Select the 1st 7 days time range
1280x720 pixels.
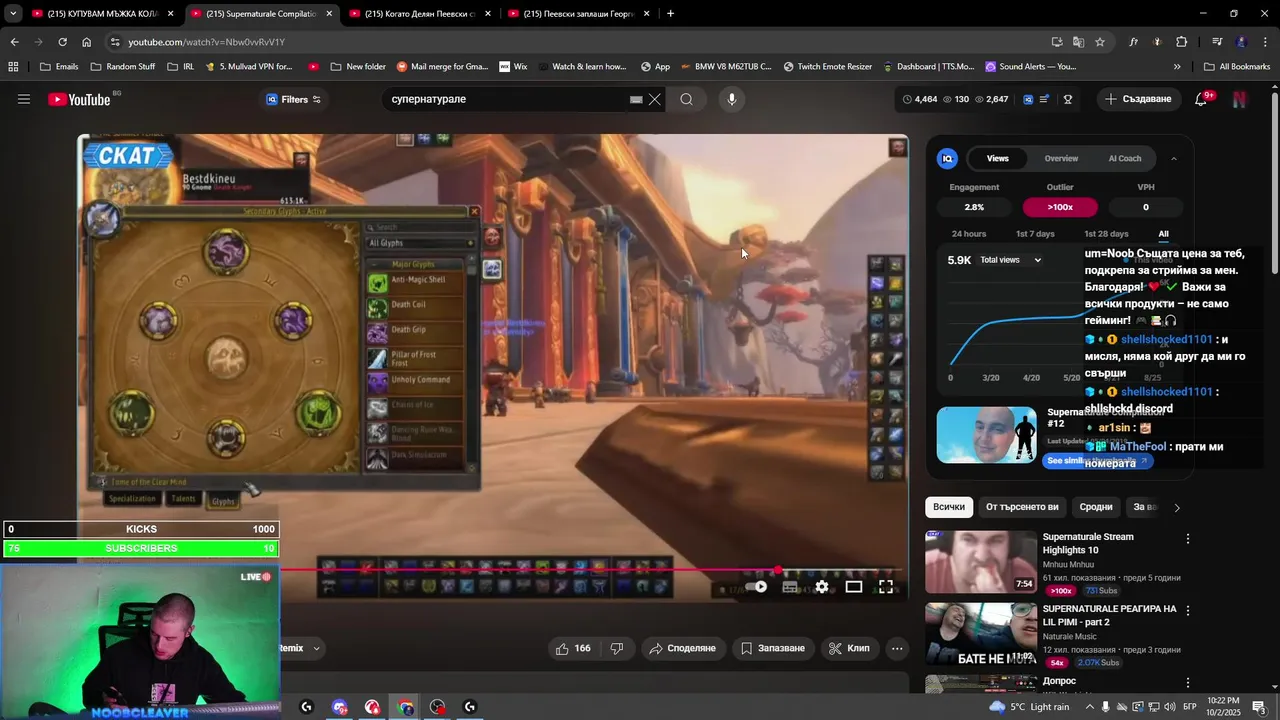coord(1035,234)
